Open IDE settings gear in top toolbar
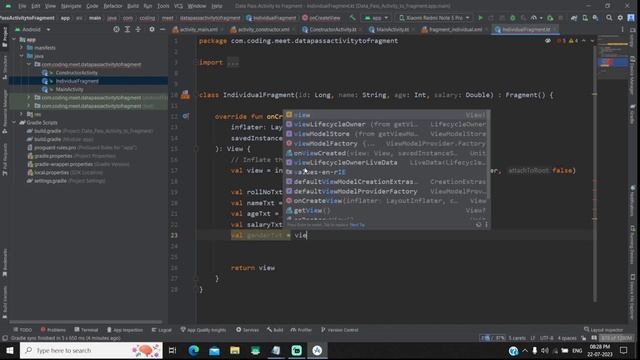The image size is (640, 360). [620, 18]
